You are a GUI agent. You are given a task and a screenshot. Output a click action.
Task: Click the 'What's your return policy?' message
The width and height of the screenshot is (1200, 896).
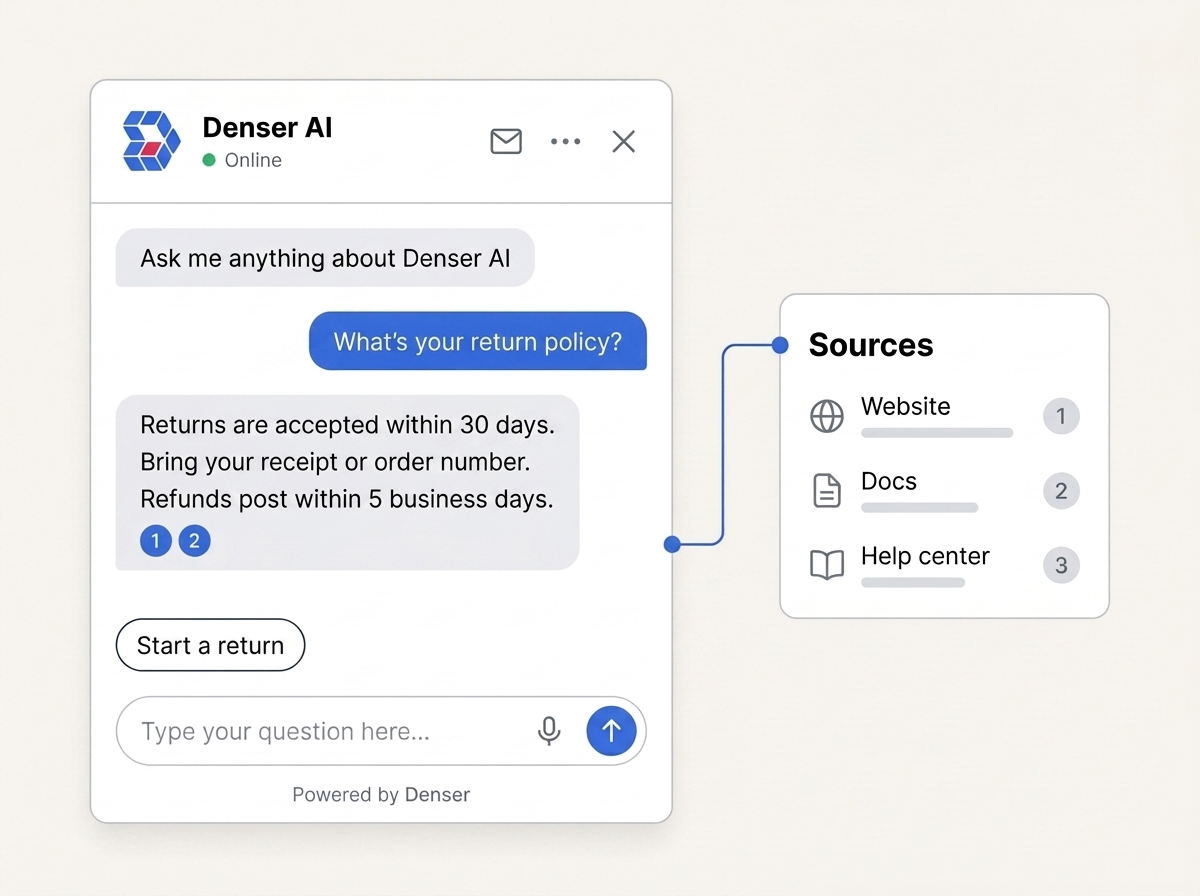478,341
